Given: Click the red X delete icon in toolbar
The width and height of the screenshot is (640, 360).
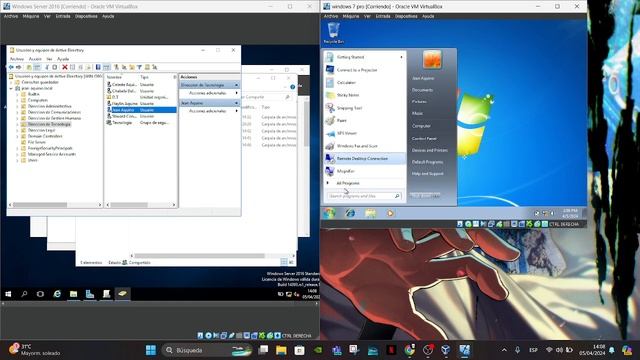Looking at the screenshot, I should (64, 67).
